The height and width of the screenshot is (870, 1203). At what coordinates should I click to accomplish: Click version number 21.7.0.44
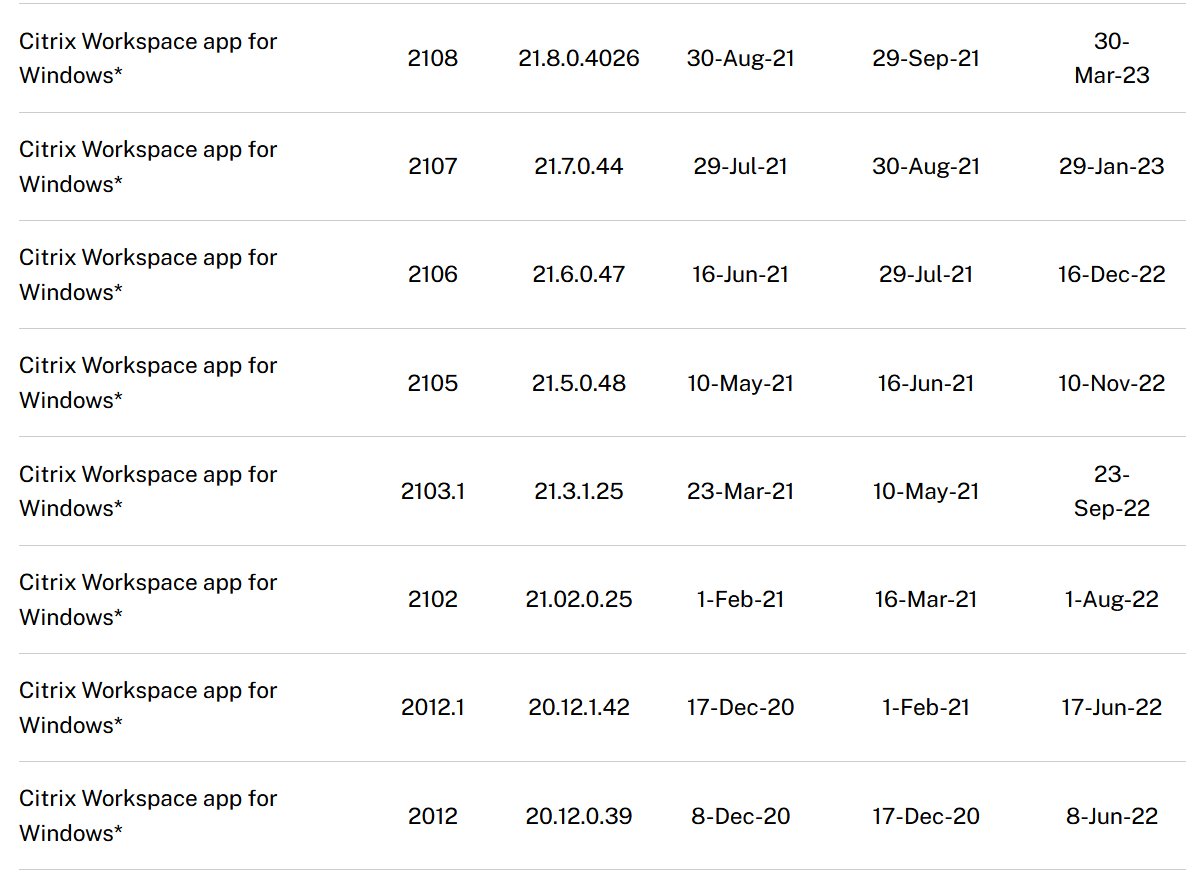(579, 166)
